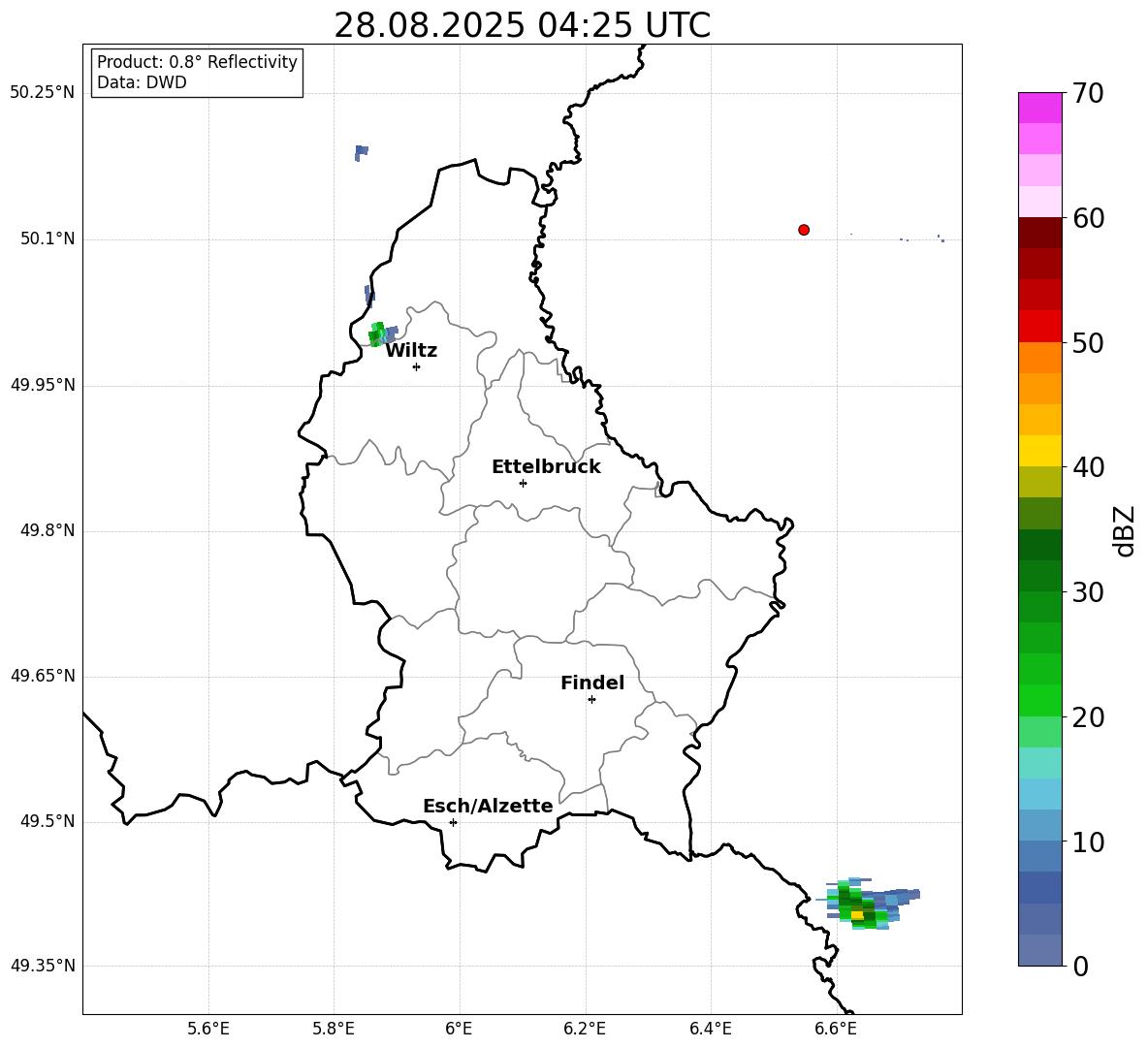1148x1048 pixels.
Task: Click the Findel city label
Action: coord(591,683)
